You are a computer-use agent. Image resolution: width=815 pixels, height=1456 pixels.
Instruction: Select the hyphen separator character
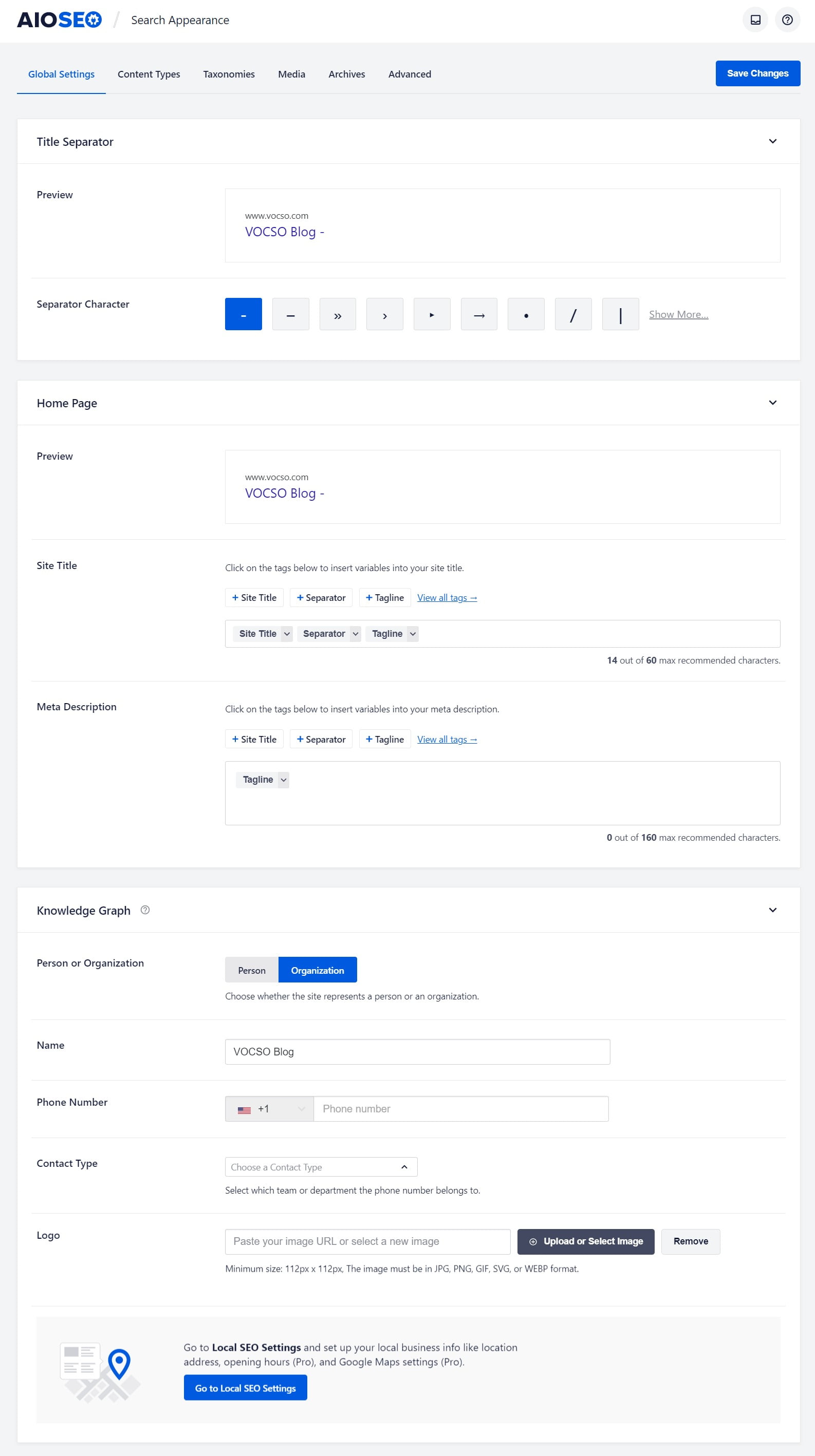coord(243,314)
